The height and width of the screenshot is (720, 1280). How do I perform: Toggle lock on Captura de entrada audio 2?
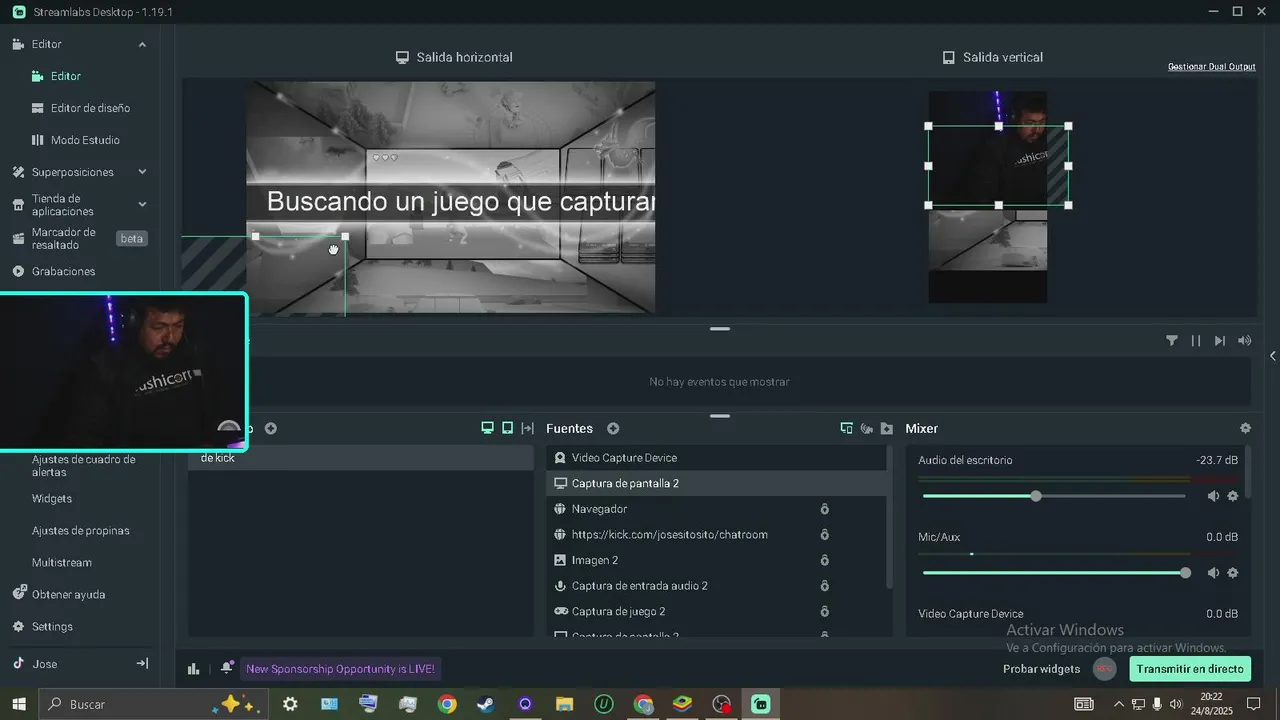824,586
